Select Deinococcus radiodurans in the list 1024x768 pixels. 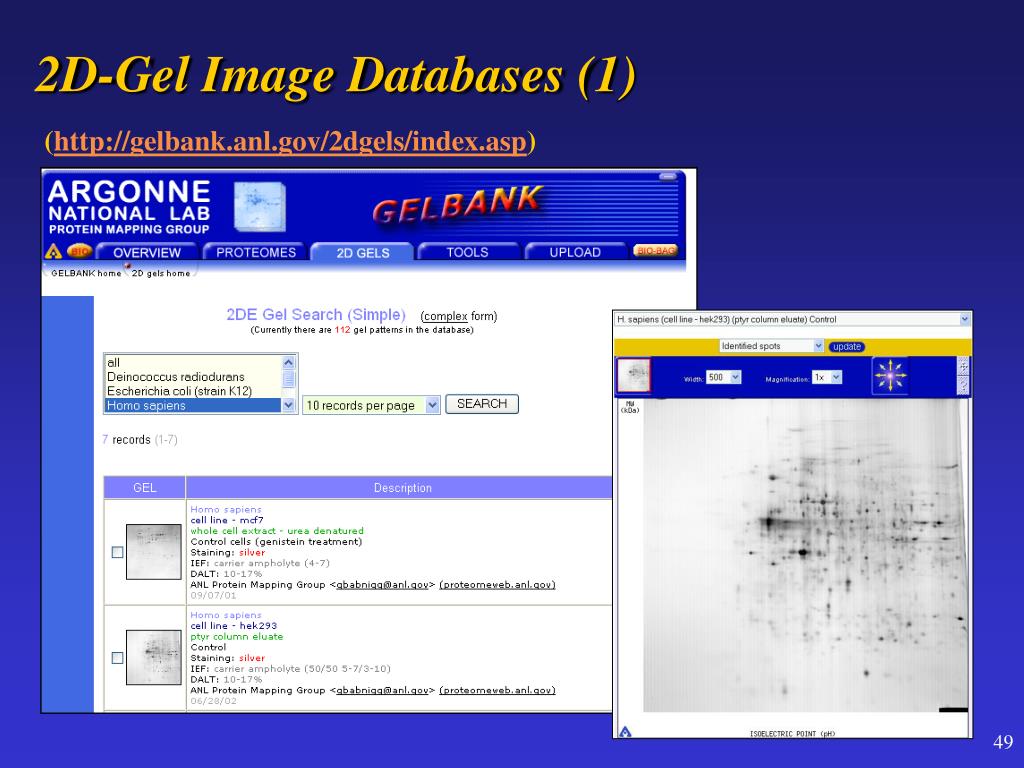(193, 377)
